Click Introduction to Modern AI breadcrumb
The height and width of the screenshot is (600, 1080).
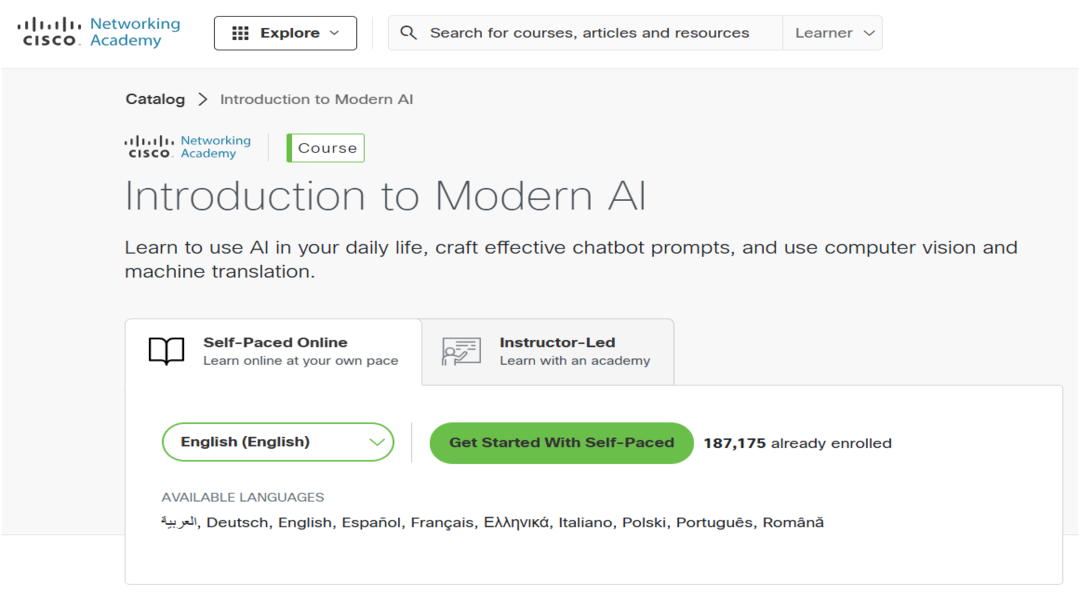pos(316,99)
